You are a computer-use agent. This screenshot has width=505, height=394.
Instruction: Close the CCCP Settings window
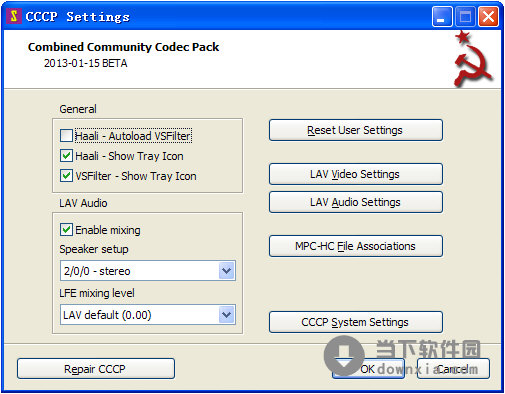tap(489, 16)
